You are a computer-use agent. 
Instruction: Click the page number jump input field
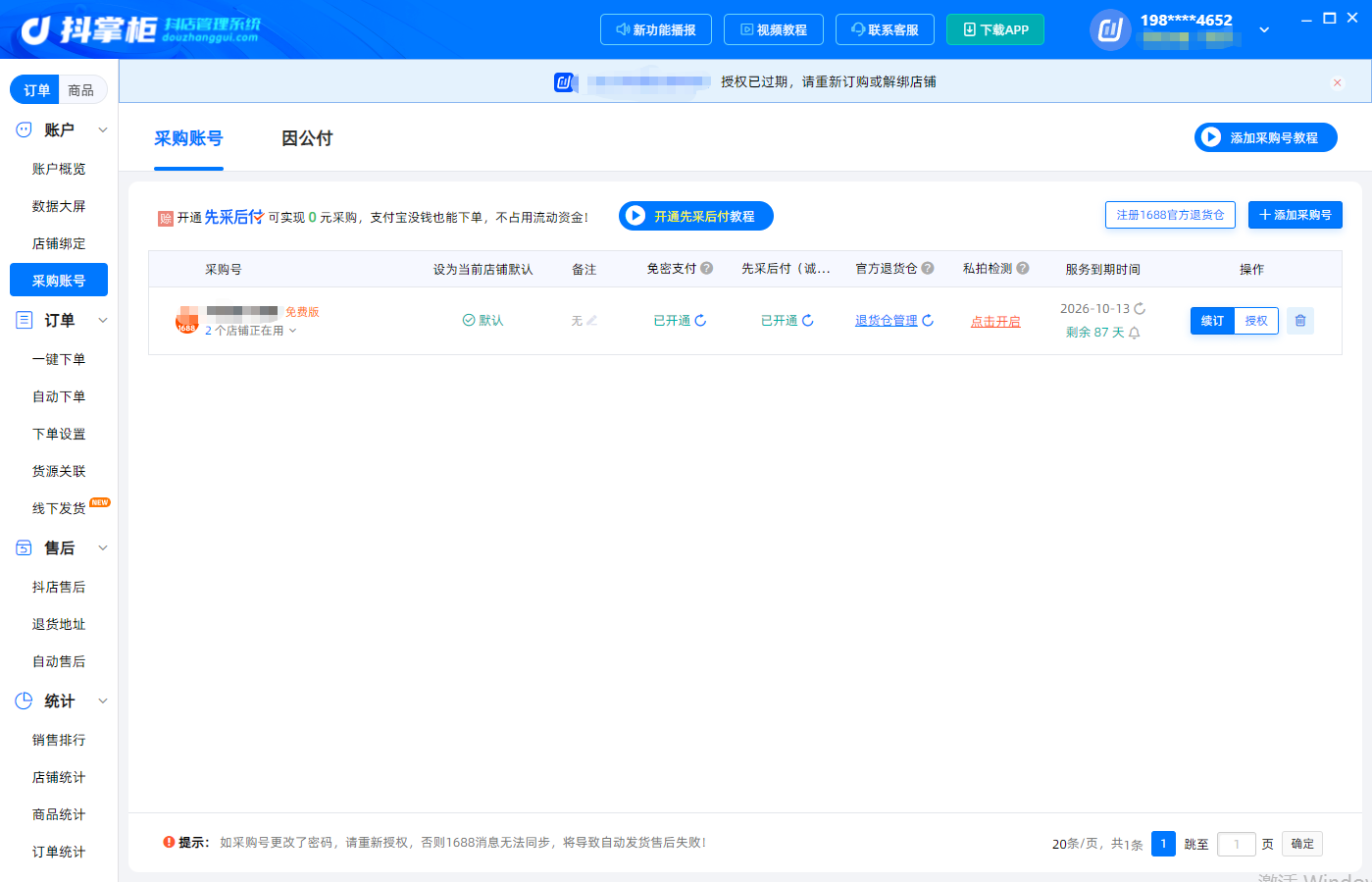pyautogui.click(x=1237, y=844)
